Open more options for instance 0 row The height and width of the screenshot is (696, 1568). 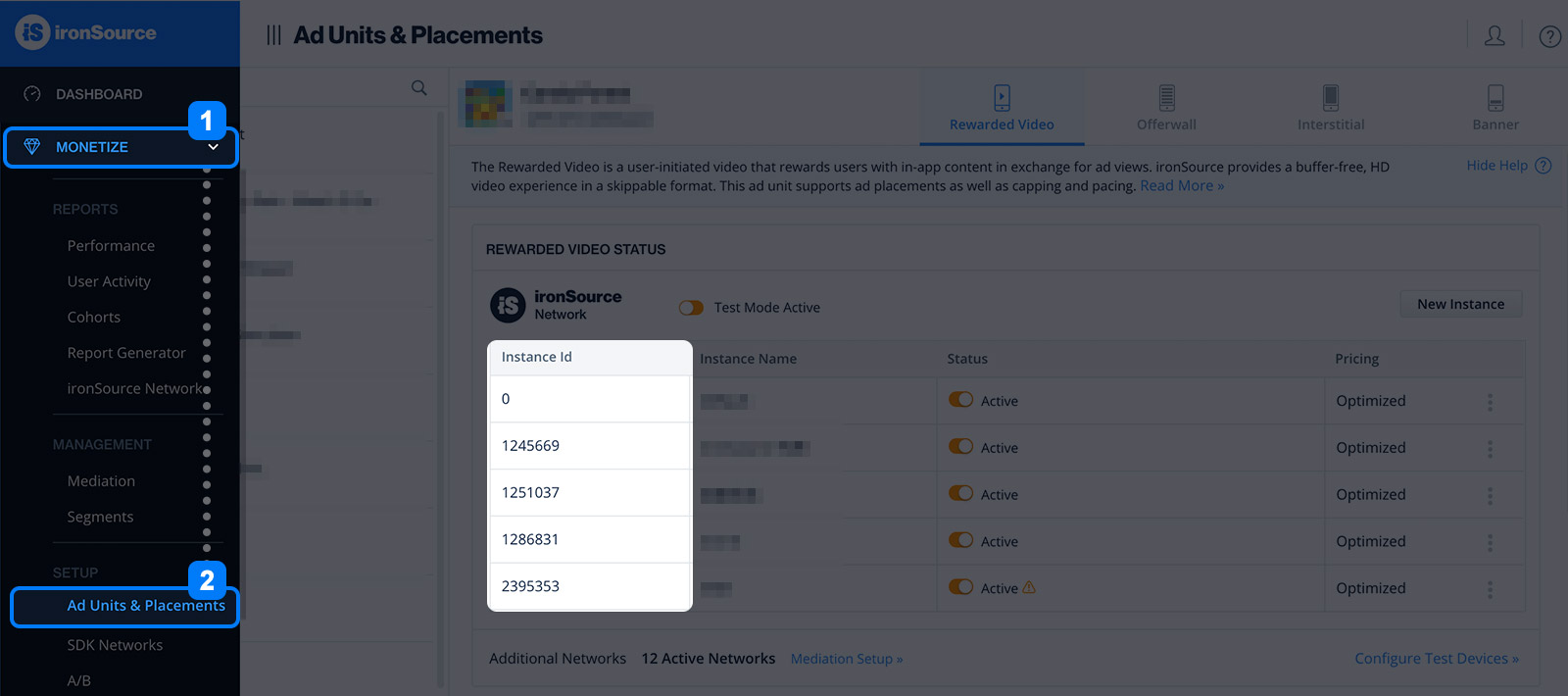tap(1490, 402)
